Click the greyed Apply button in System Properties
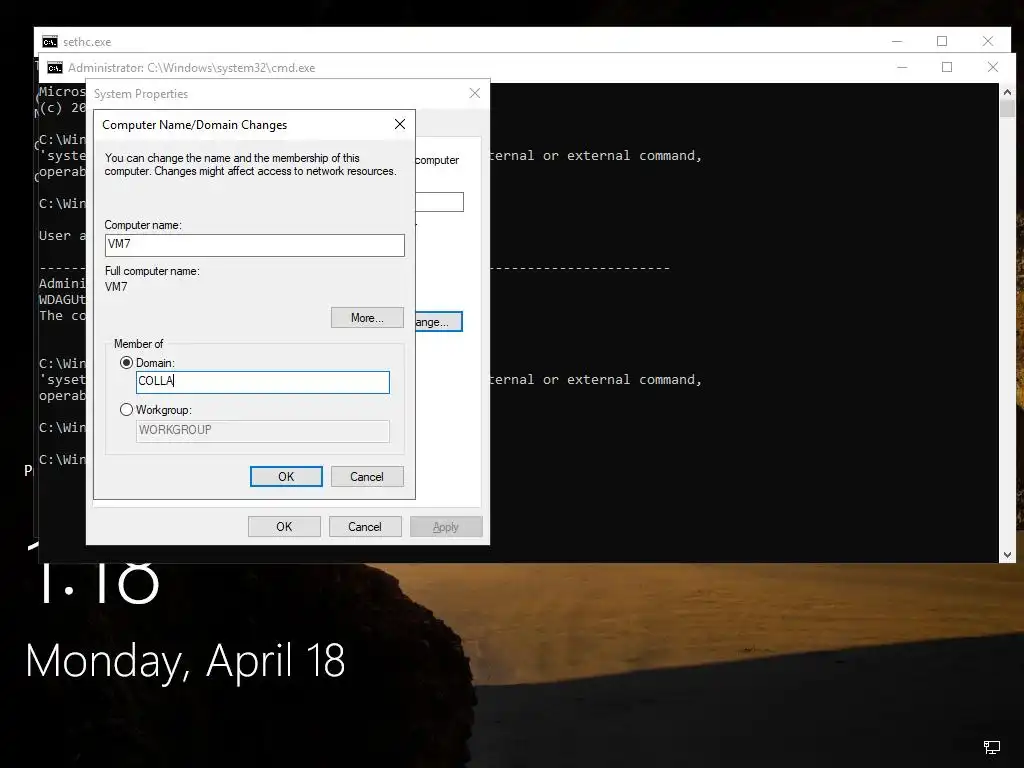This screenshot has height=768, width=1024. tap(446, 526)
